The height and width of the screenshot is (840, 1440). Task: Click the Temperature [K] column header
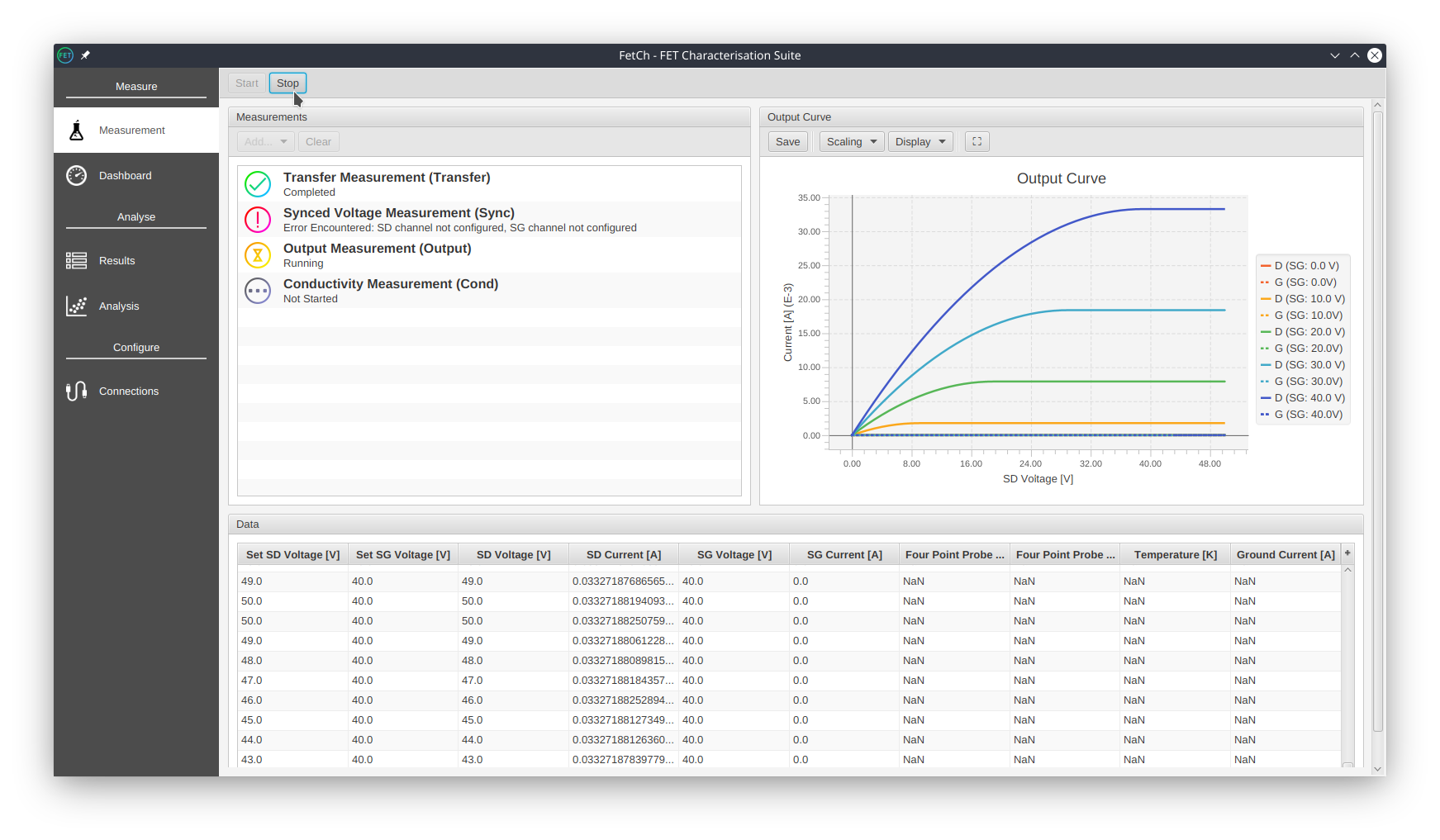pyautogui.click(x=1176, y=555)
